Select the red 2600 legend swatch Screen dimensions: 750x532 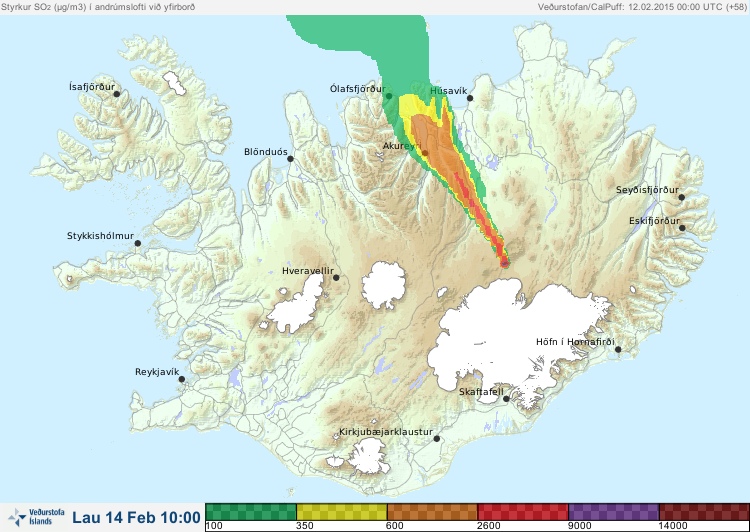pyautogui.click(x=523, y=511)
